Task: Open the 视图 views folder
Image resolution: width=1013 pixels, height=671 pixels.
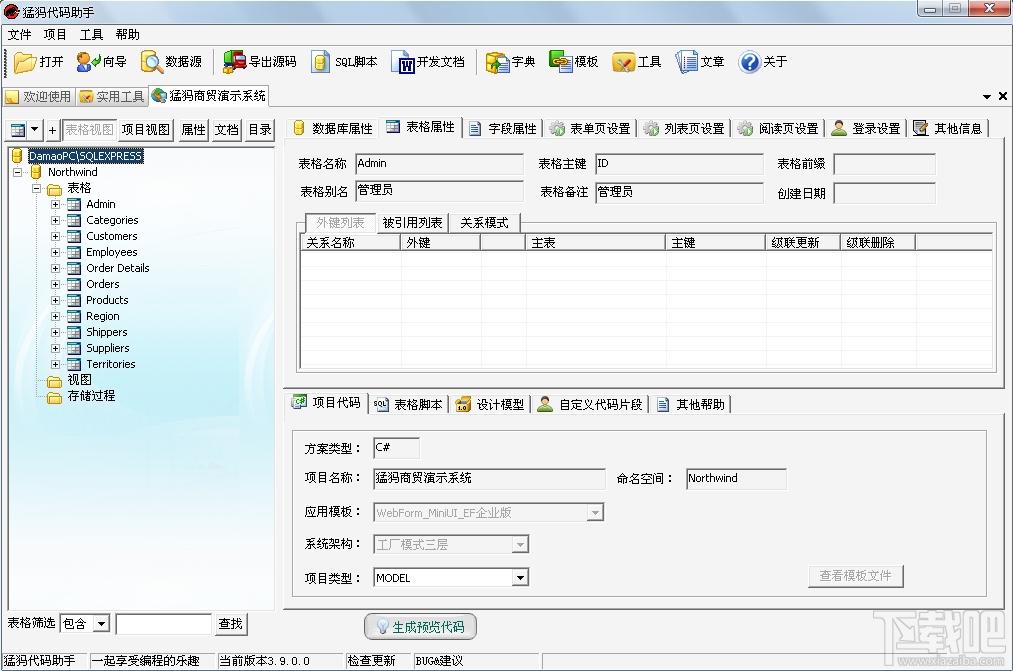Action: (79, 380)
